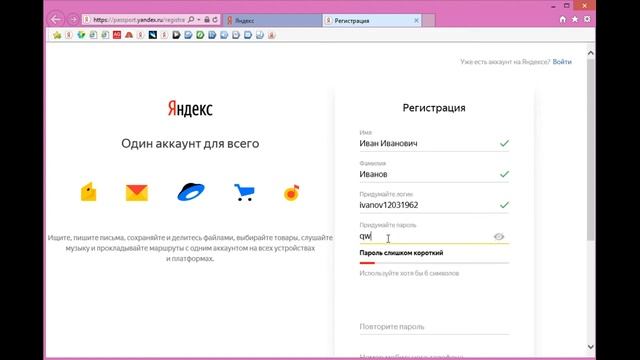Click the Регистрация form heading

tap(434, 108)
